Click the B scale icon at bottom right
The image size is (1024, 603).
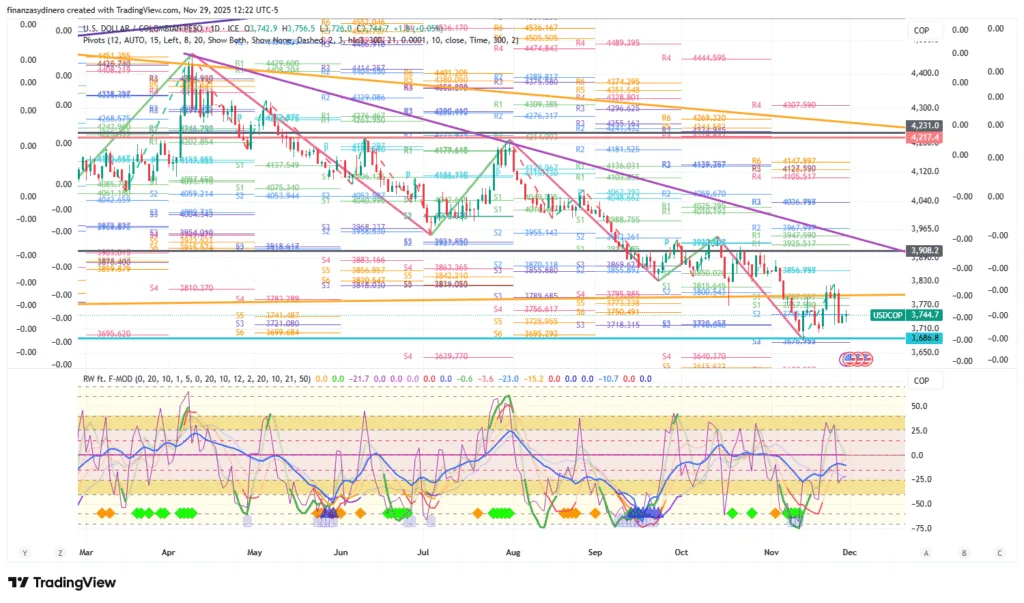[x=963, y=552]
